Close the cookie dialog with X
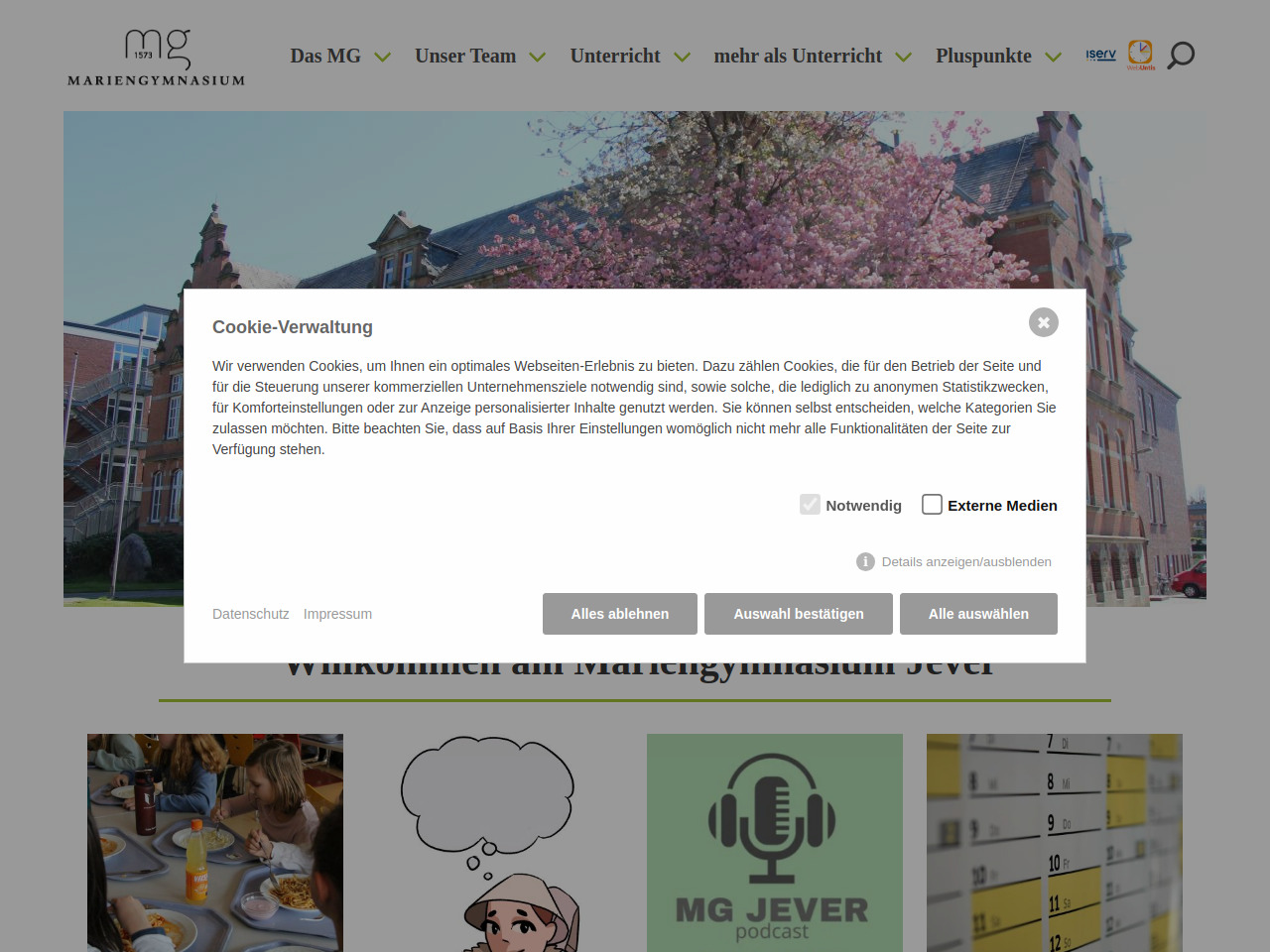 click(1043, 322)
